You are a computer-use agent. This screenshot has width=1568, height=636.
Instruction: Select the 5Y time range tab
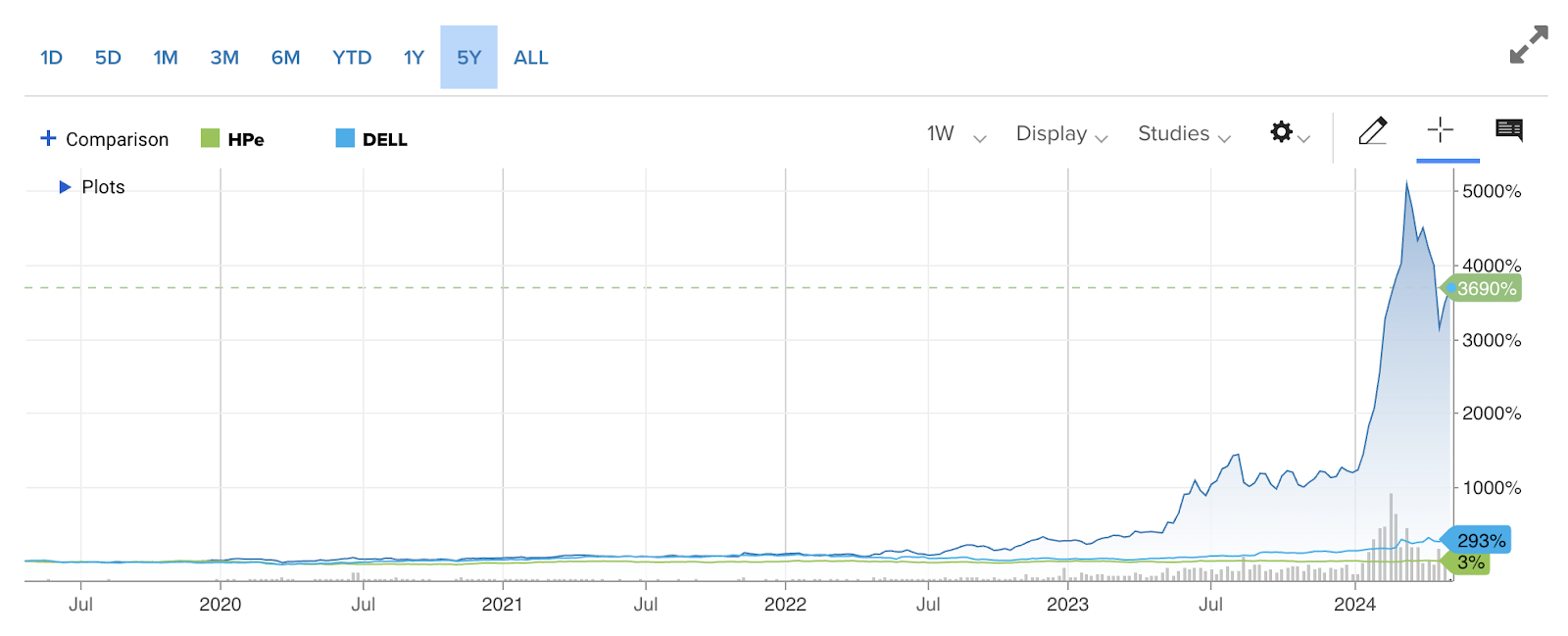click(468, 58)
